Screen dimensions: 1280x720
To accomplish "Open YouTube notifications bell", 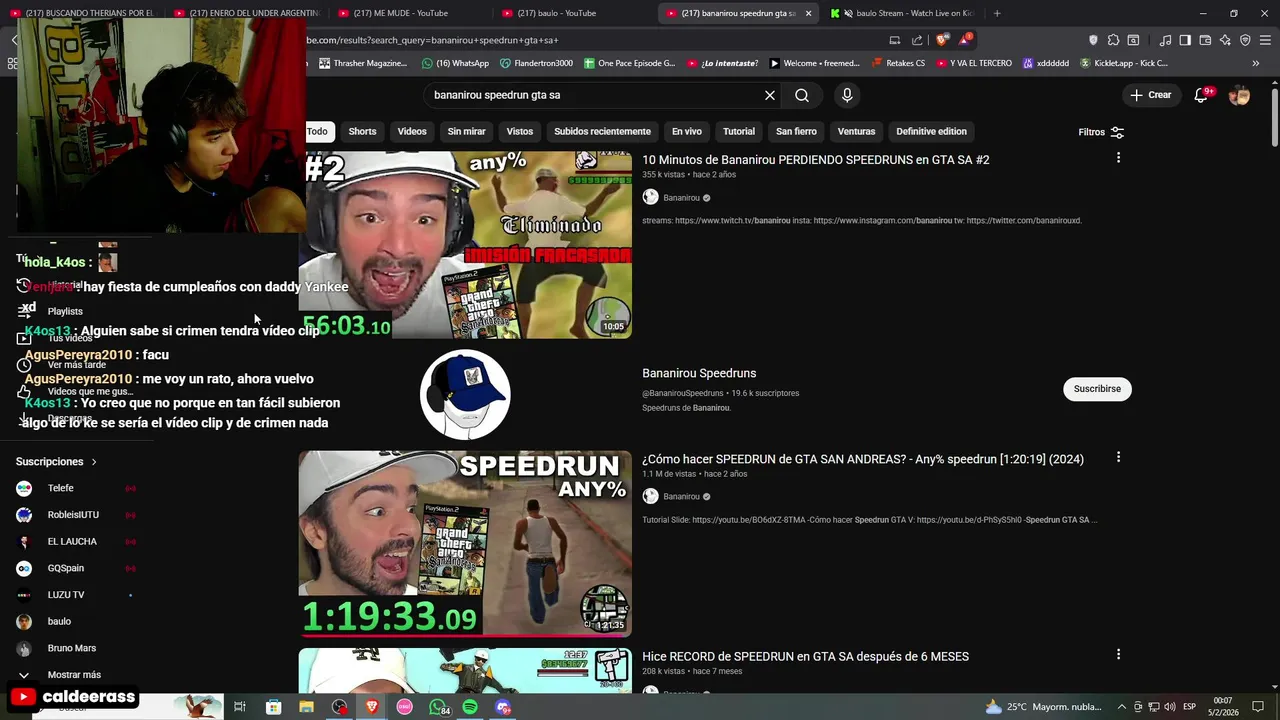I will tap(1202, 95).
